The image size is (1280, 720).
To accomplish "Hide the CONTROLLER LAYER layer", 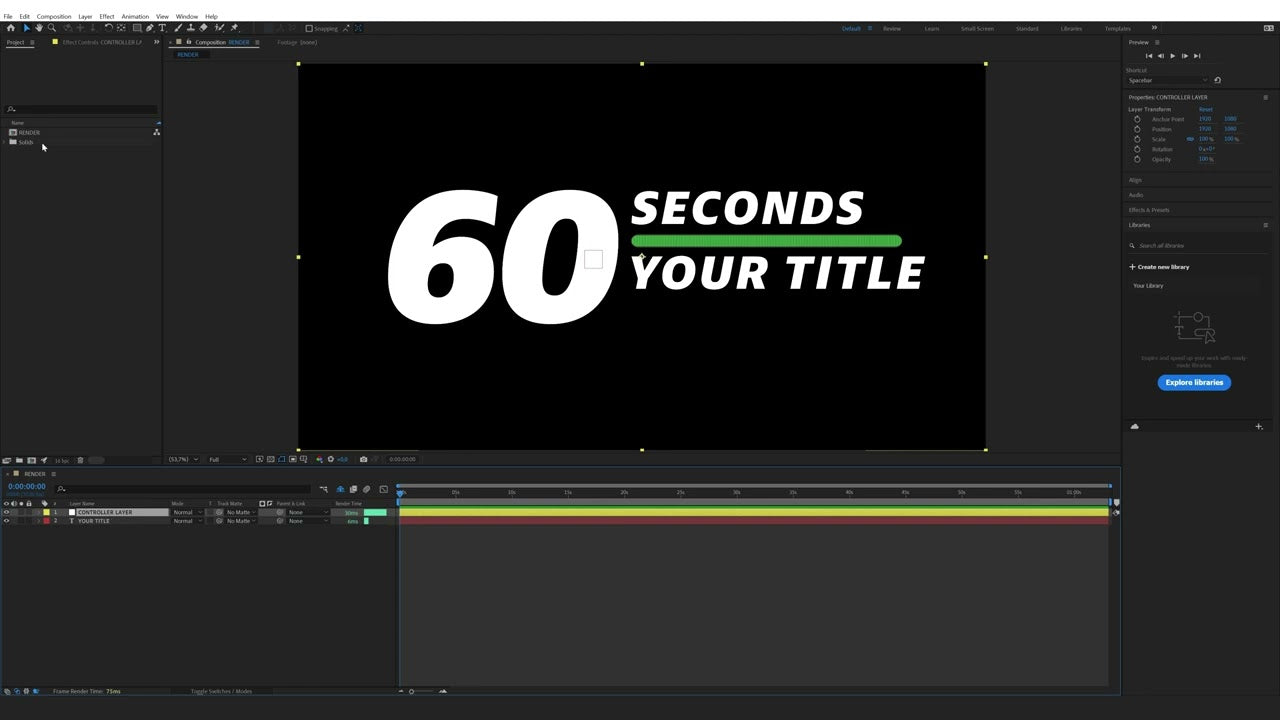I will [x=7, y=512].
